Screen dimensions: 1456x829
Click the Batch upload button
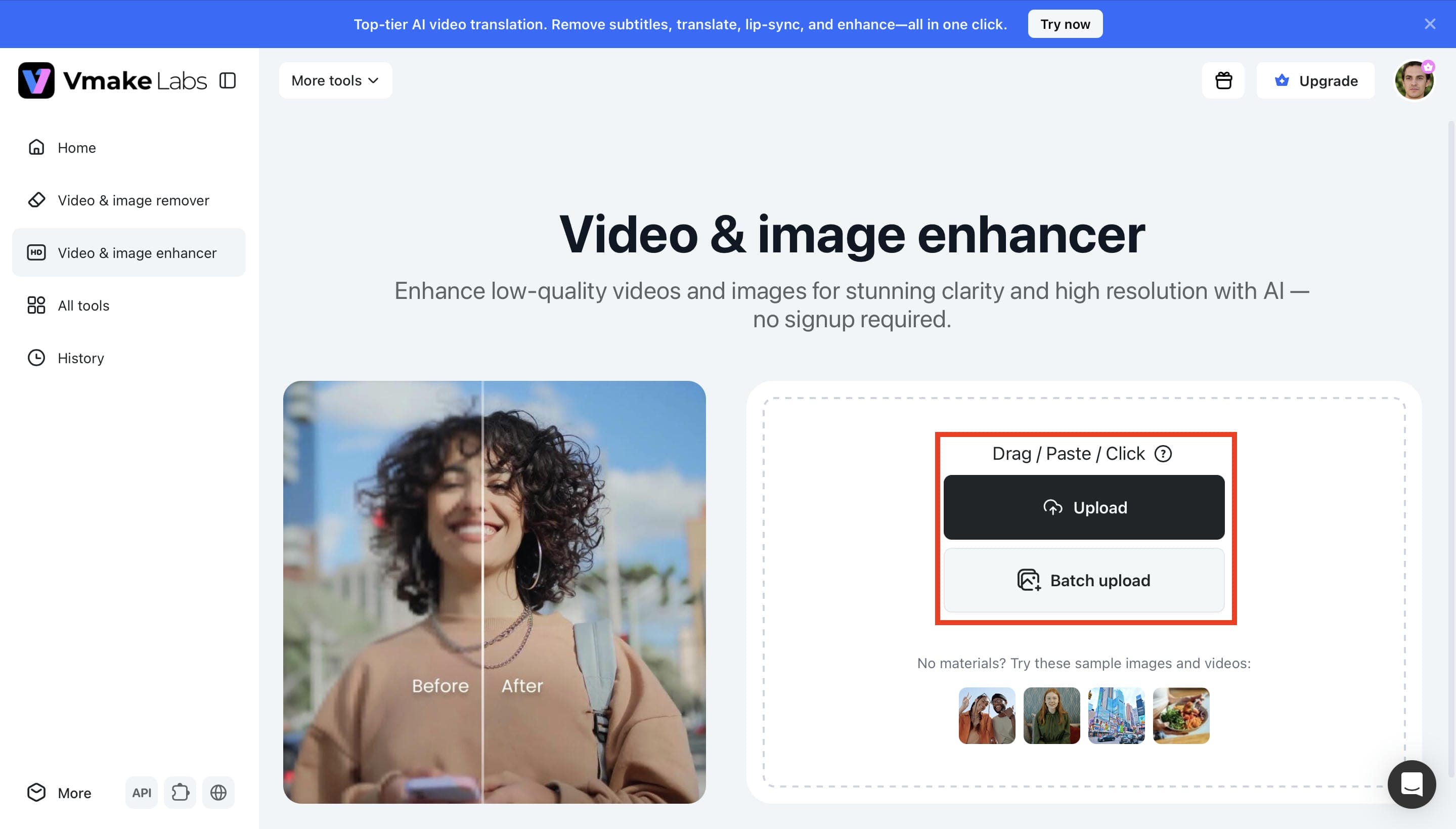click(x=1084, y=580)
